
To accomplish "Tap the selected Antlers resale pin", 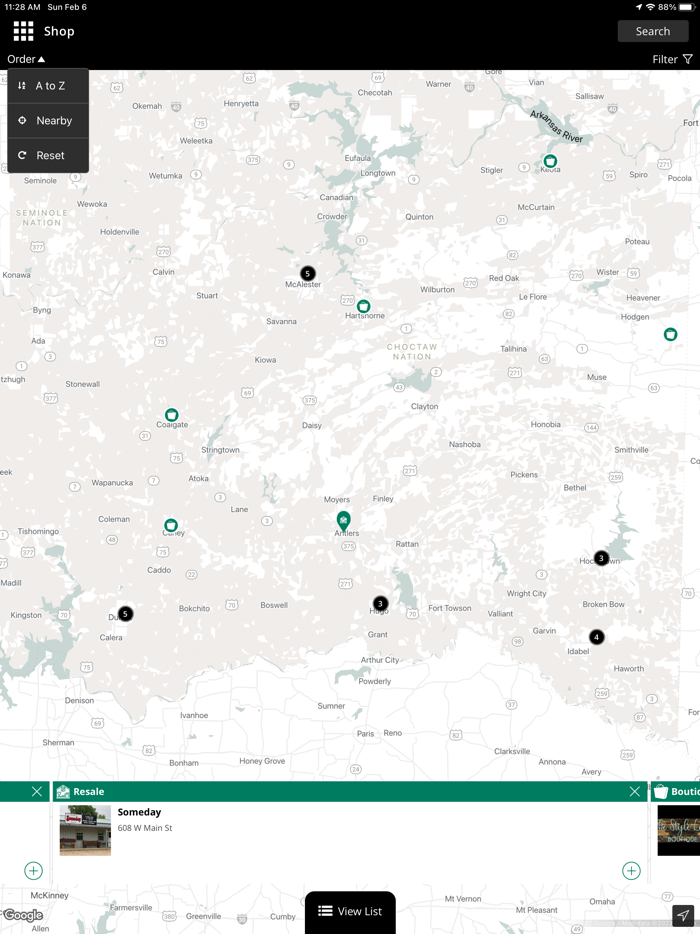I will (343, 521).
